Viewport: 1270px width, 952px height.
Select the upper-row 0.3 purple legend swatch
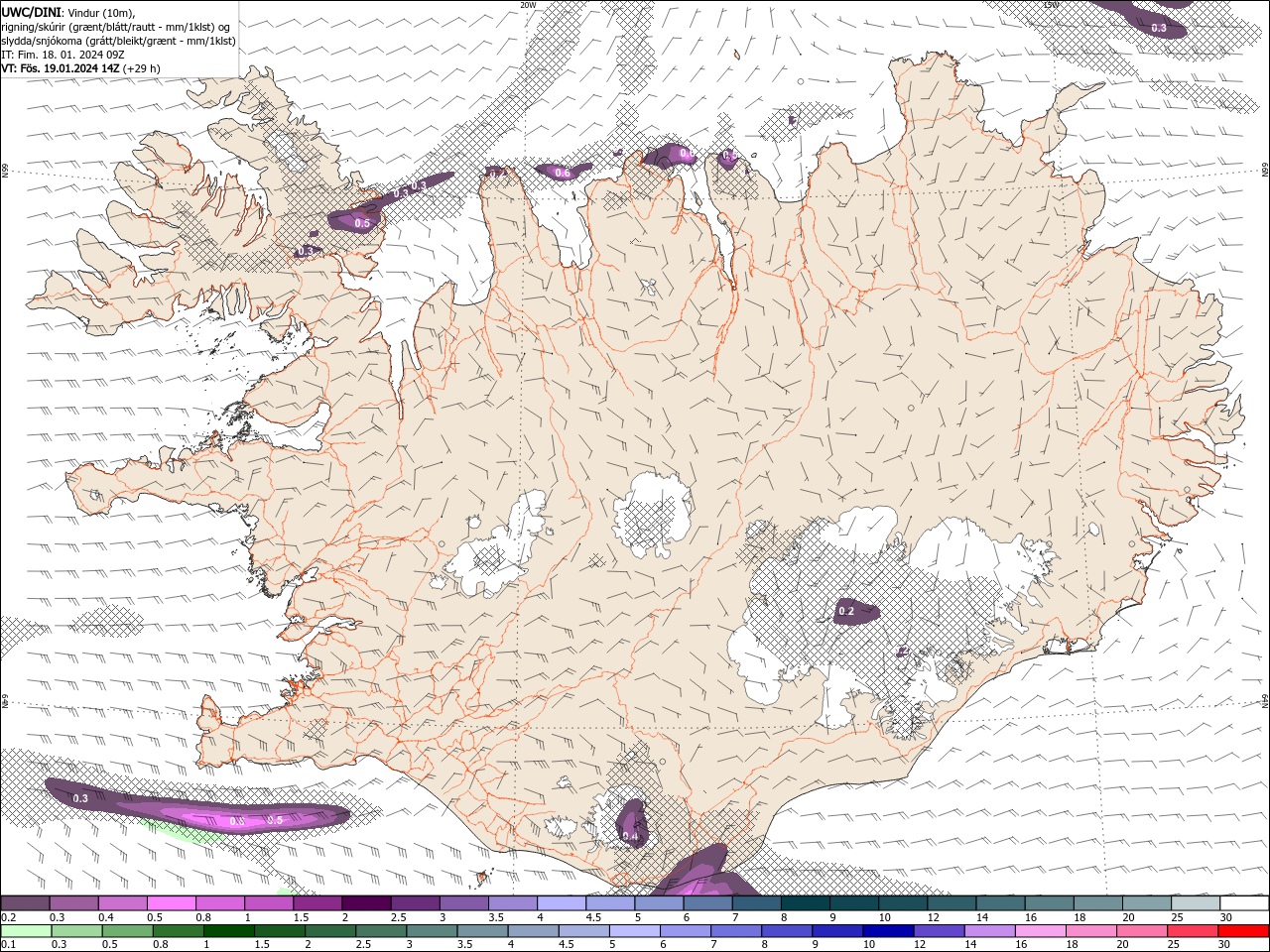coord(73,903)
